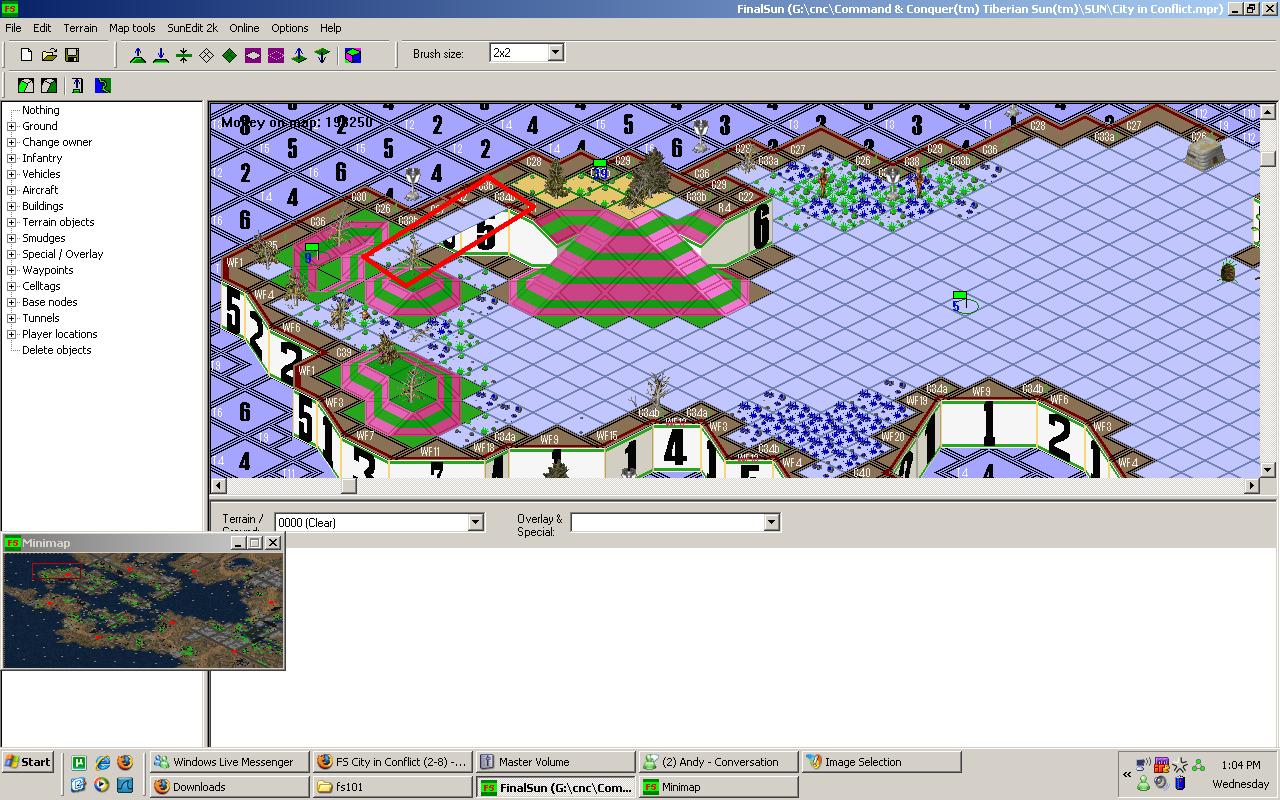
Task: Open the Terrain menu
Action: pos(81,28)
